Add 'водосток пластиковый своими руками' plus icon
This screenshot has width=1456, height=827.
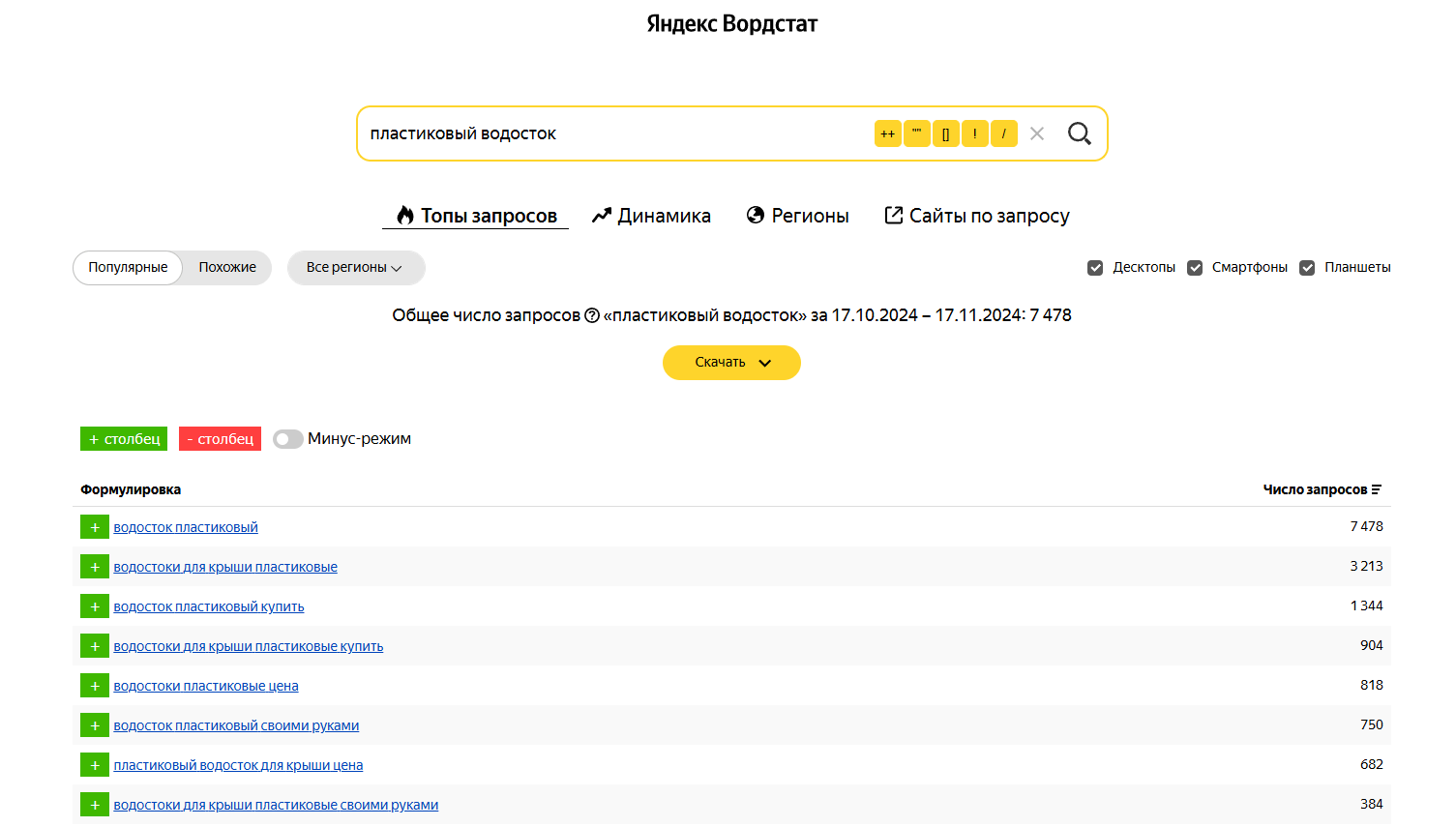[95, 725]
